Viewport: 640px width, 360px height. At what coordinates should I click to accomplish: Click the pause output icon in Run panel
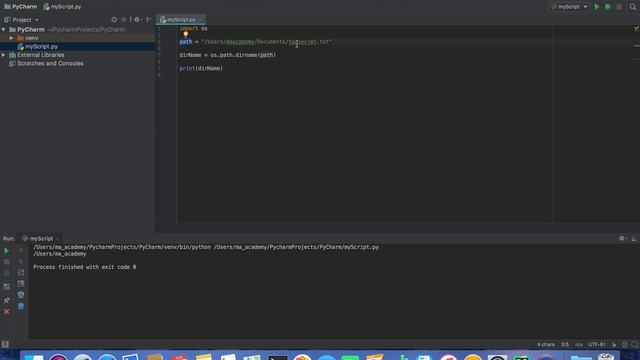pos(7,273)
